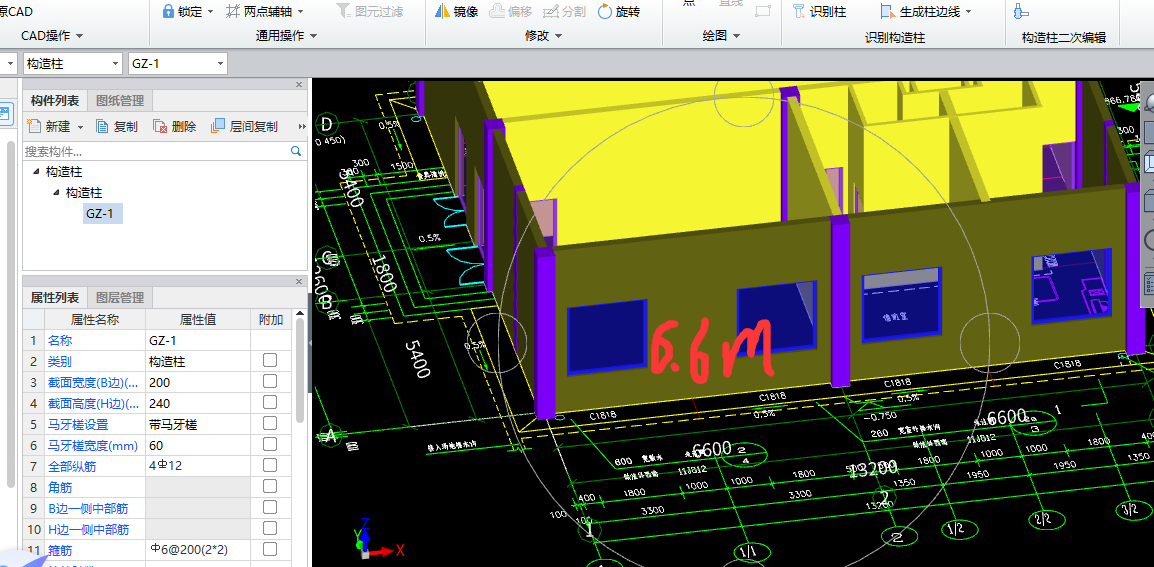Click the blue navigation icon in the left sidebar
The image size is (1154, 567).
click(x=5, y=113)
